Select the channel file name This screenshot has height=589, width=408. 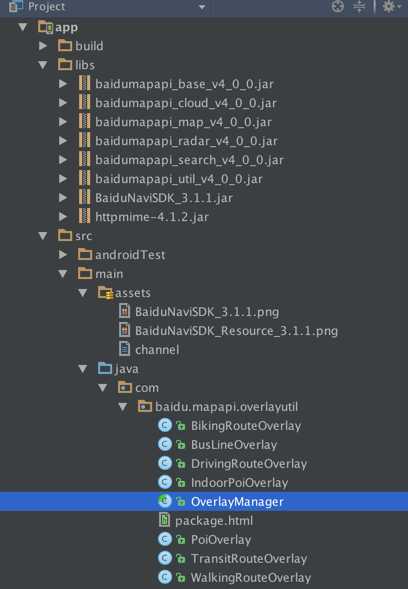(157, 350)
